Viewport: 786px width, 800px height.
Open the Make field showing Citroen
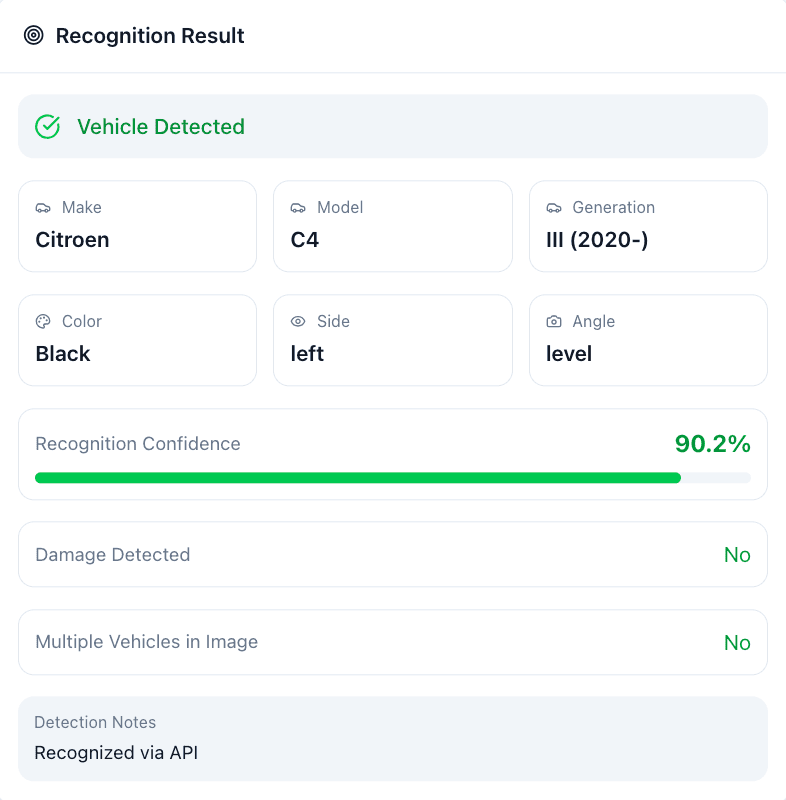coord(137,226)
